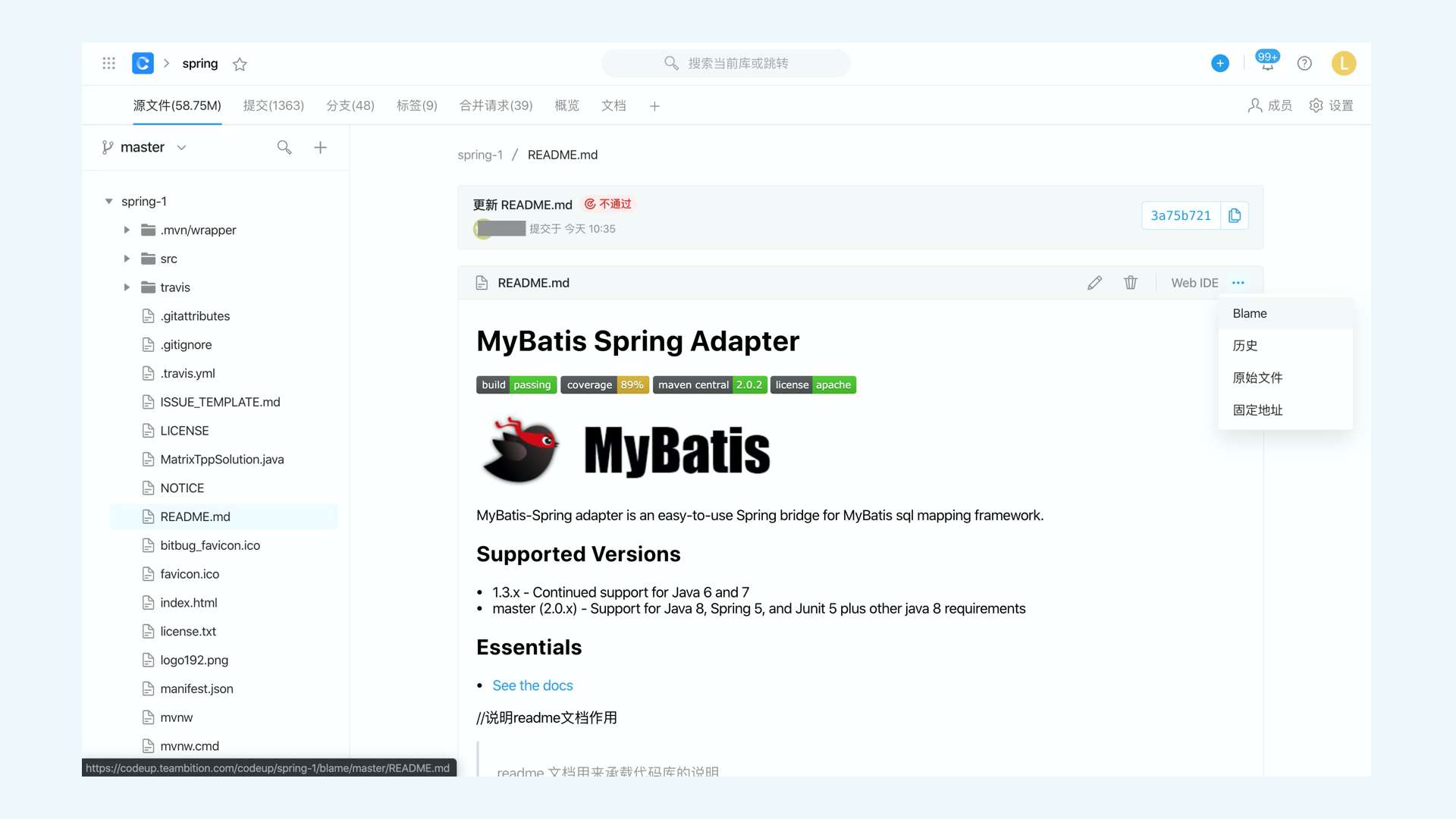1456x819 pixels.
Task: Click the manifest.json file icon
Action: point(149,689)
